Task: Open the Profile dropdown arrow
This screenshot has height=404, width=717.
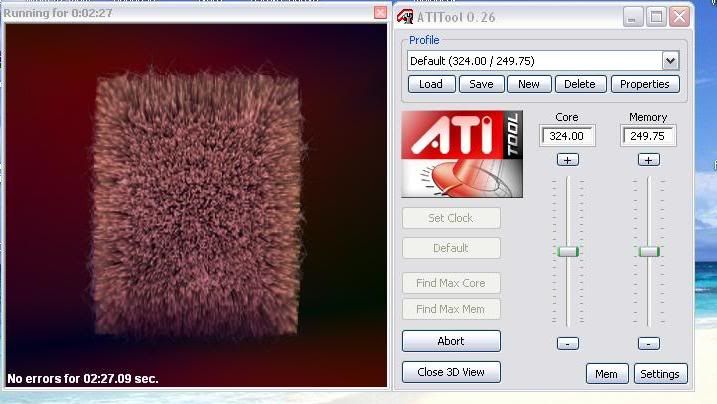Action: tap(670, 61)
